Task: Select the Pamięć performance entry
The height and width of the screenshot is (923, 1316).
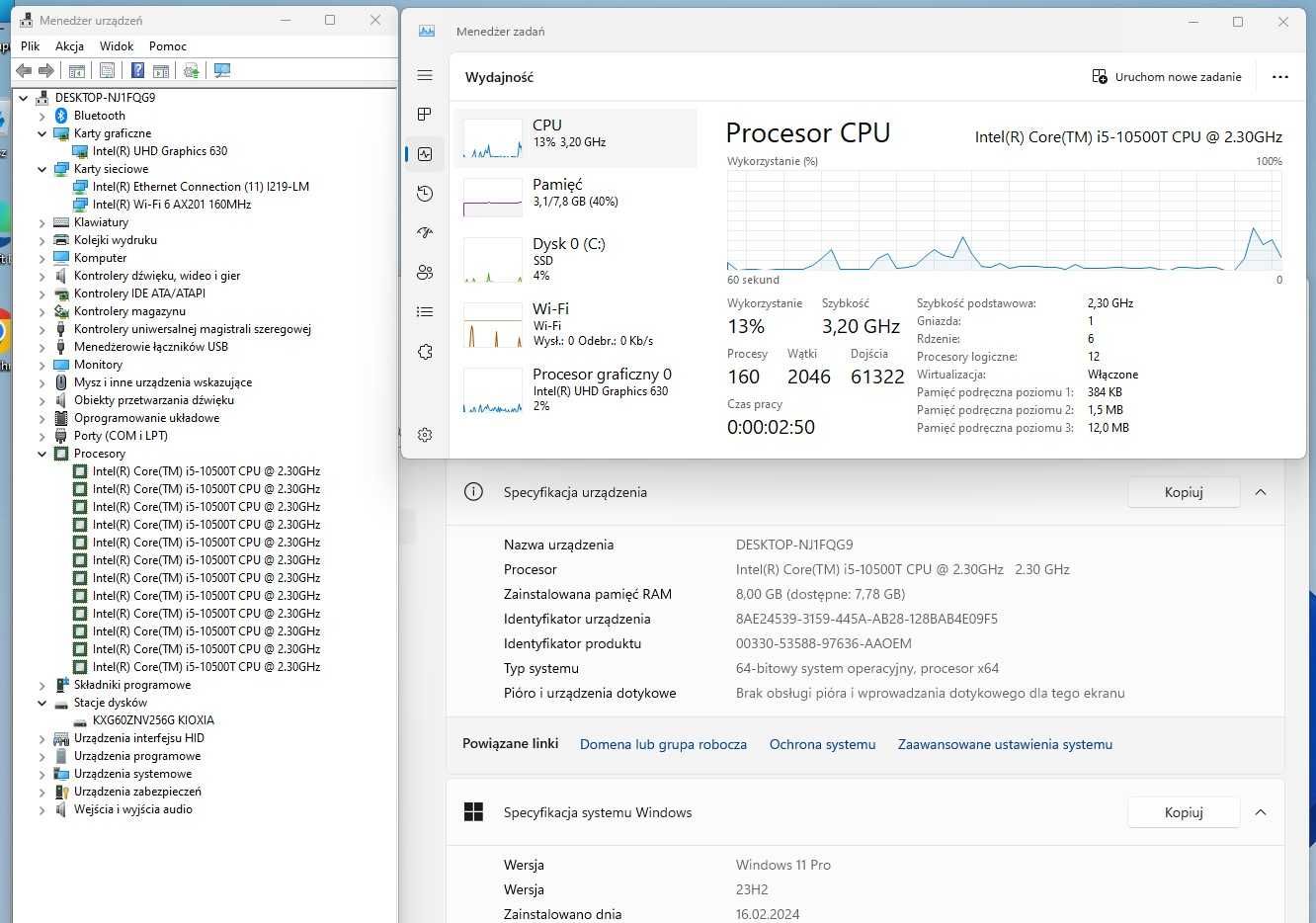Action: 575,198
